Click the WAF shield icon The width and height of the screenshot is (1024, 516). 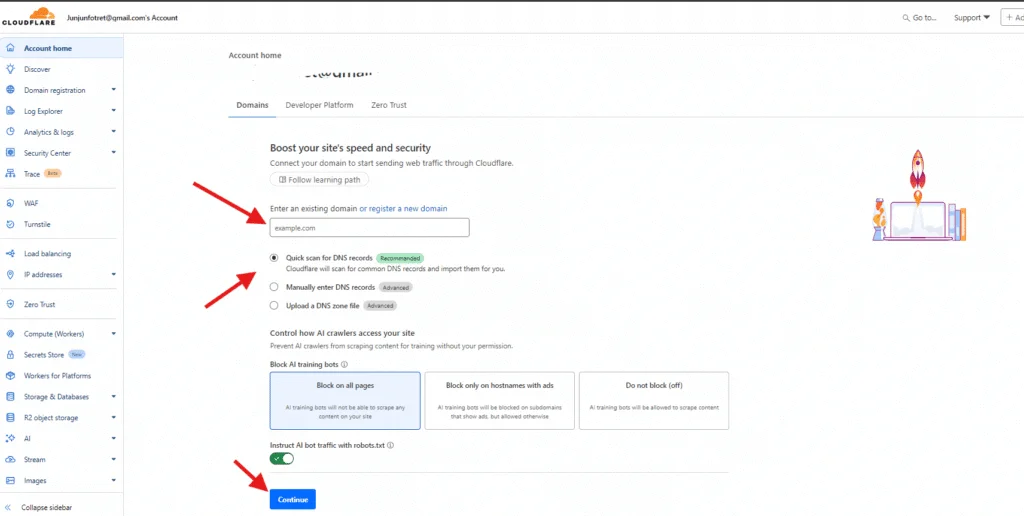tap(10, 203)
